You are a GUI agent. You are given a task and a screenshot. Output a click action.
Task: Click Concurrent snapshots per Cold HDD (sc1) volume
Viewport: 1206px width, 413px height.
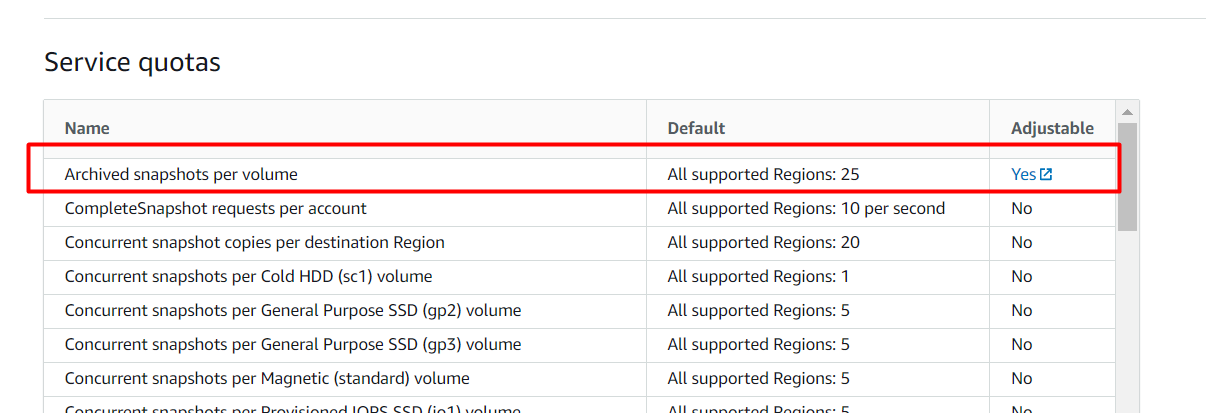[x=248, y=276]
